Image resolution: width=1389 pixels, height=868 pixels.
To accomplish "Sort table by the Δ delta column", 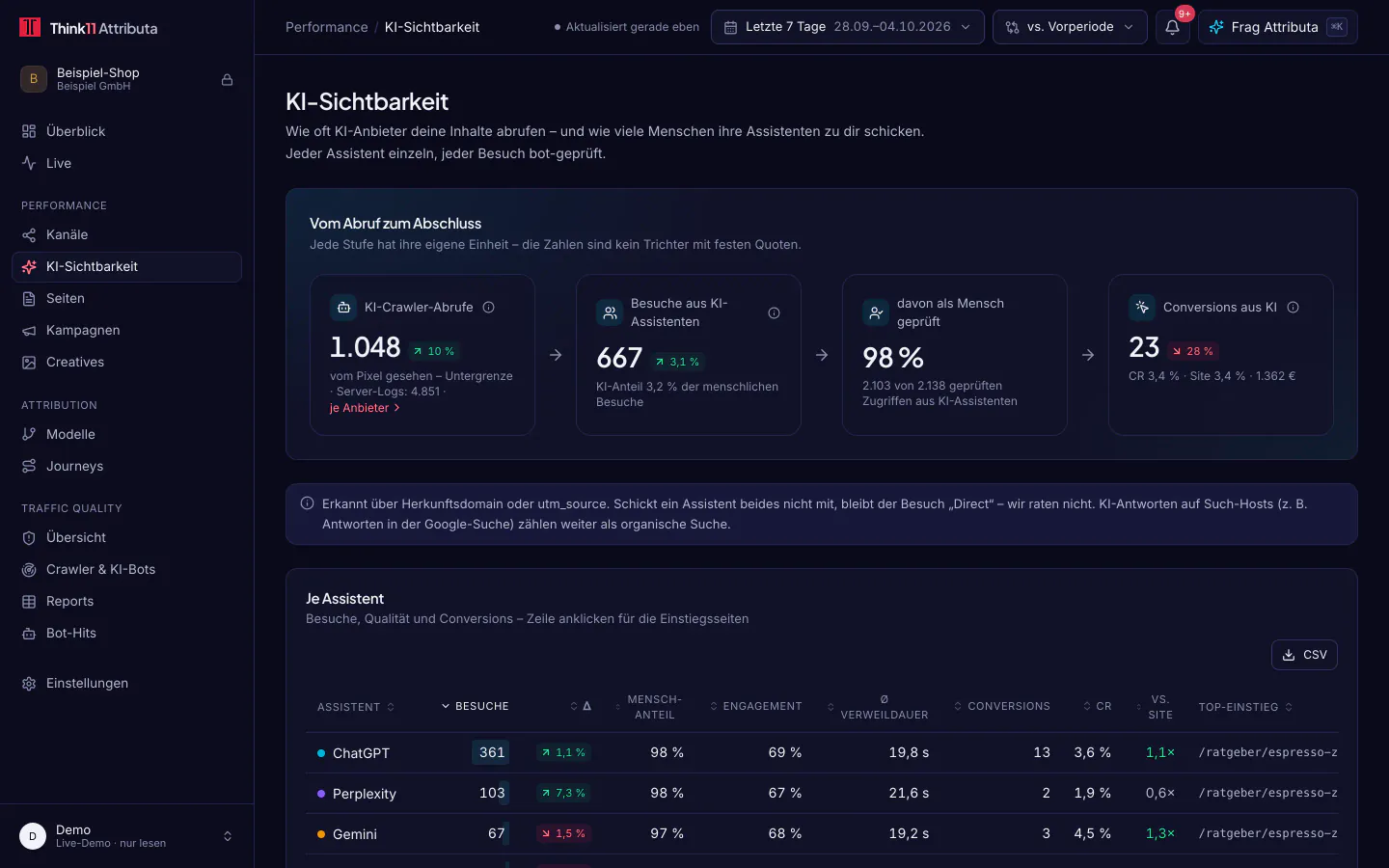I will [581, 707].
